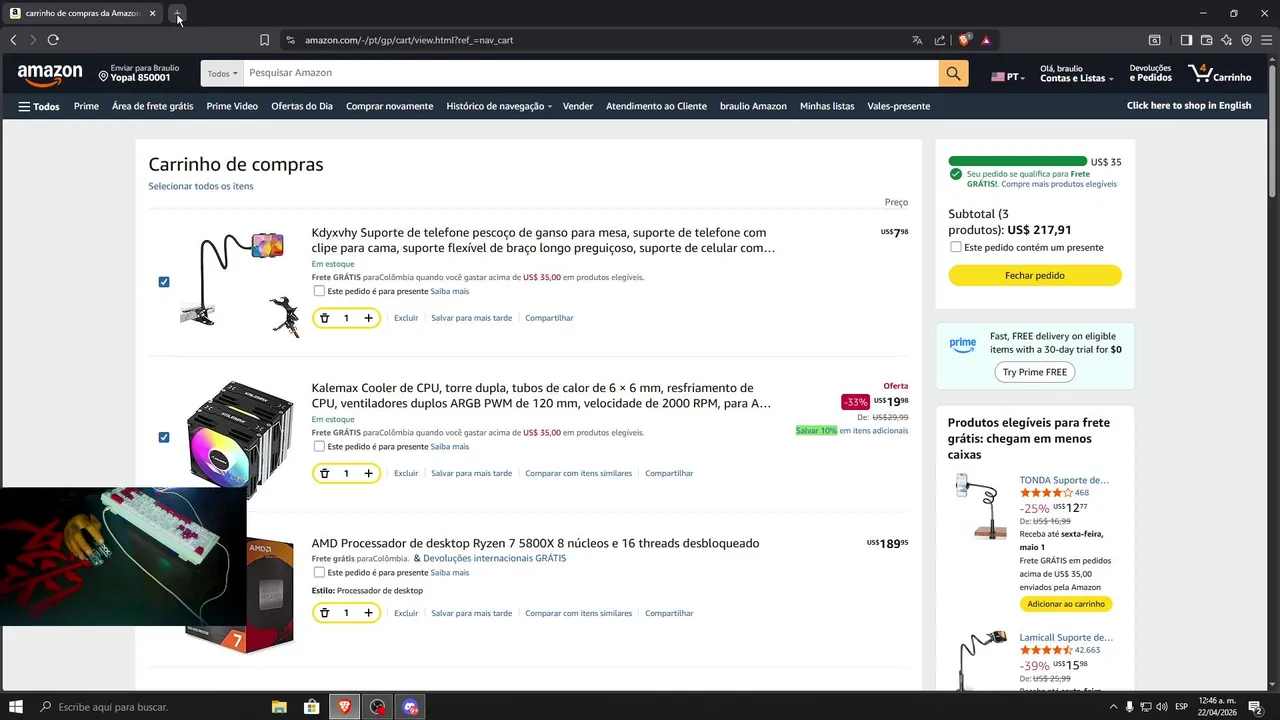Screen dimensions: 1280x720
Task: Select the Amazon cart browser tab
Action: click(83, 14)
